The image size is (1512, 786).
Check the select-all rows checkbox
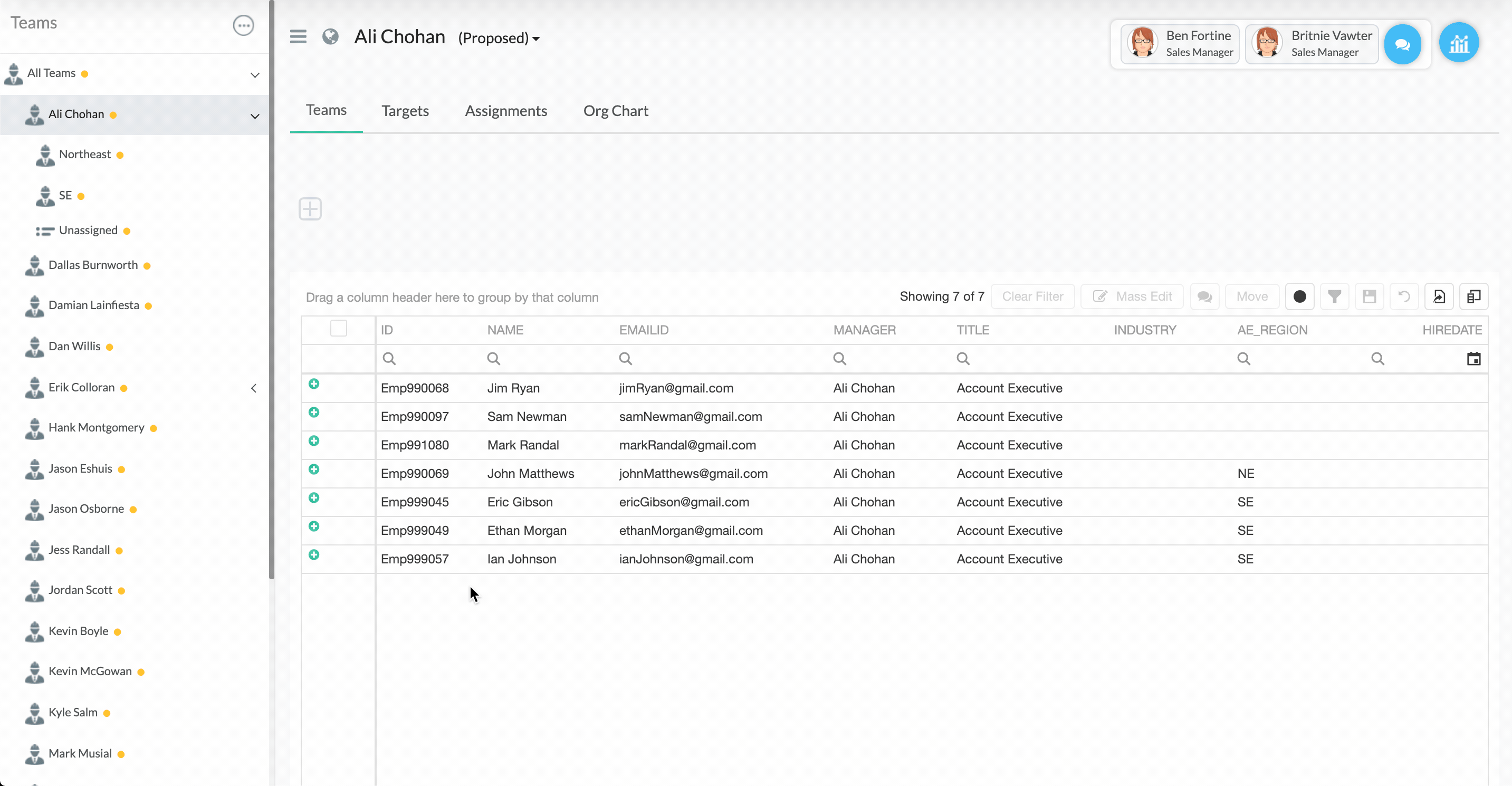coord(339,328)
